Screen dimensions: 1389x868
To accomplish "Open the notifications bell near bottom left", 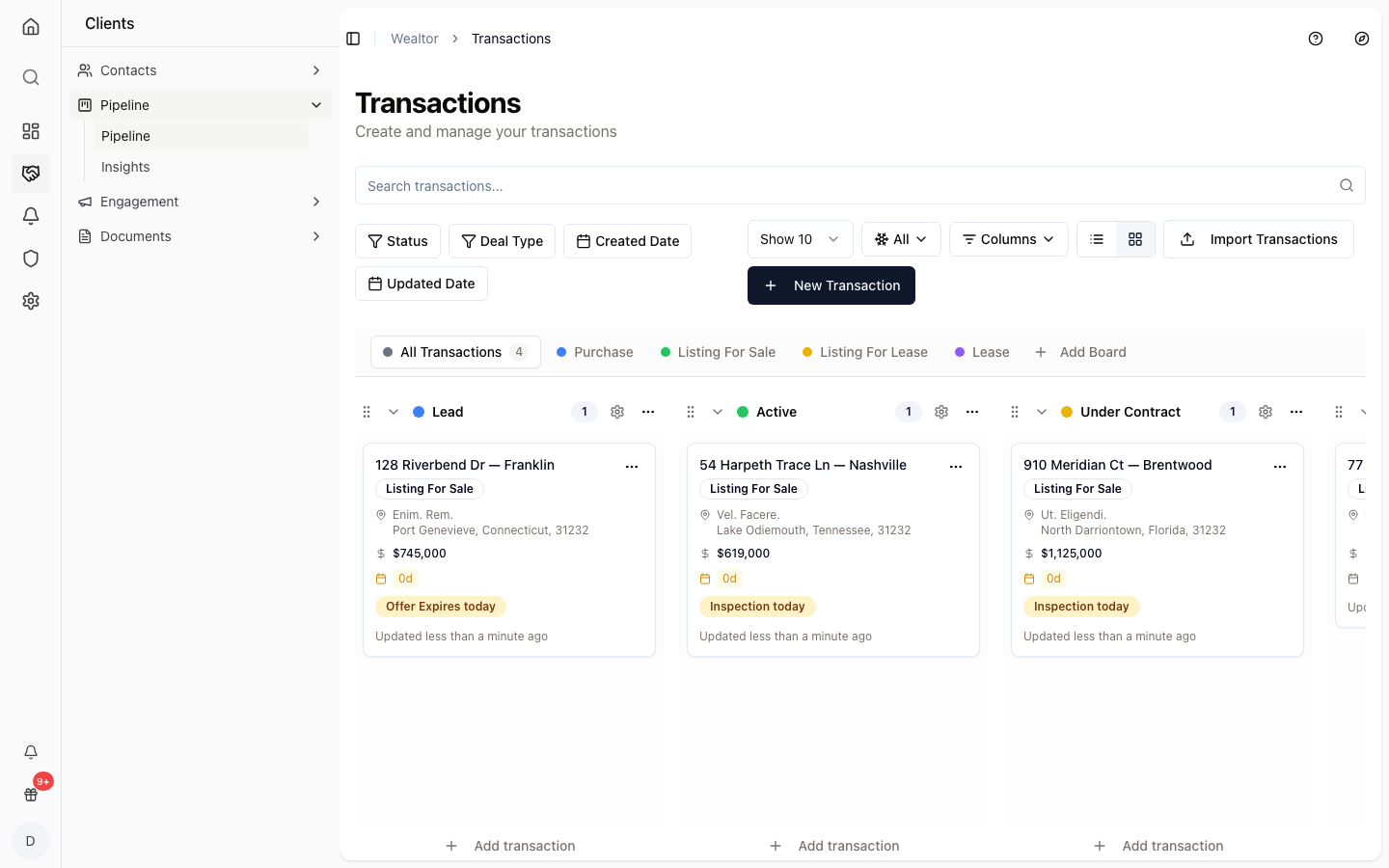I will [31, 752].
